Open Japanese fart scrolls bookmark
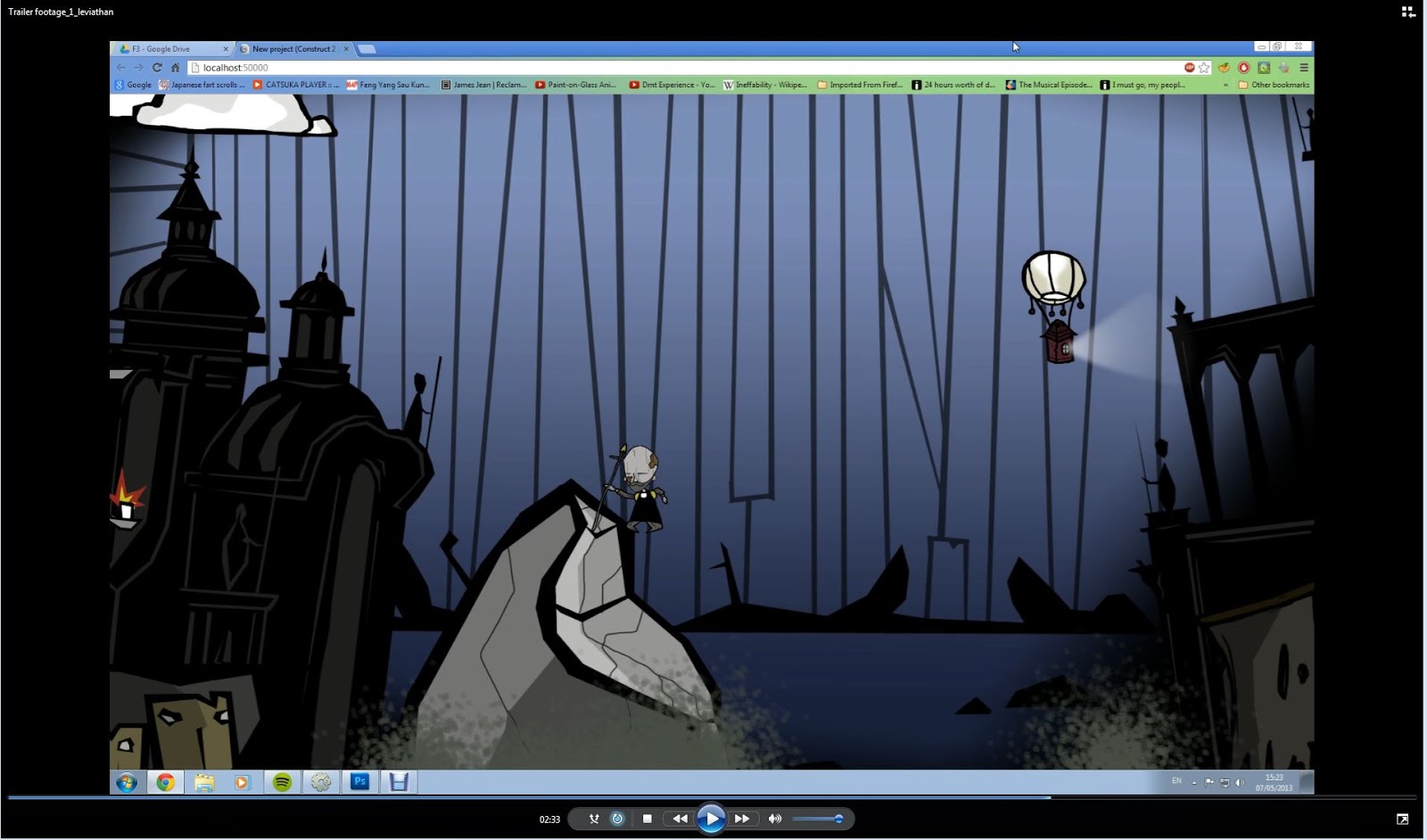Image resolution: width=1427 pixels, height=840 pixels. (x=202, y=85)
